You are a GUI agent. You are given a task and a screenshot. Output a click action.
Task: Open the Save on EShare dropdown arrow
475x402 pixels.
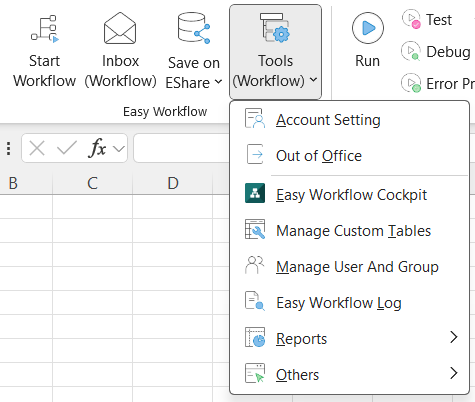click(x=218, y=81)
